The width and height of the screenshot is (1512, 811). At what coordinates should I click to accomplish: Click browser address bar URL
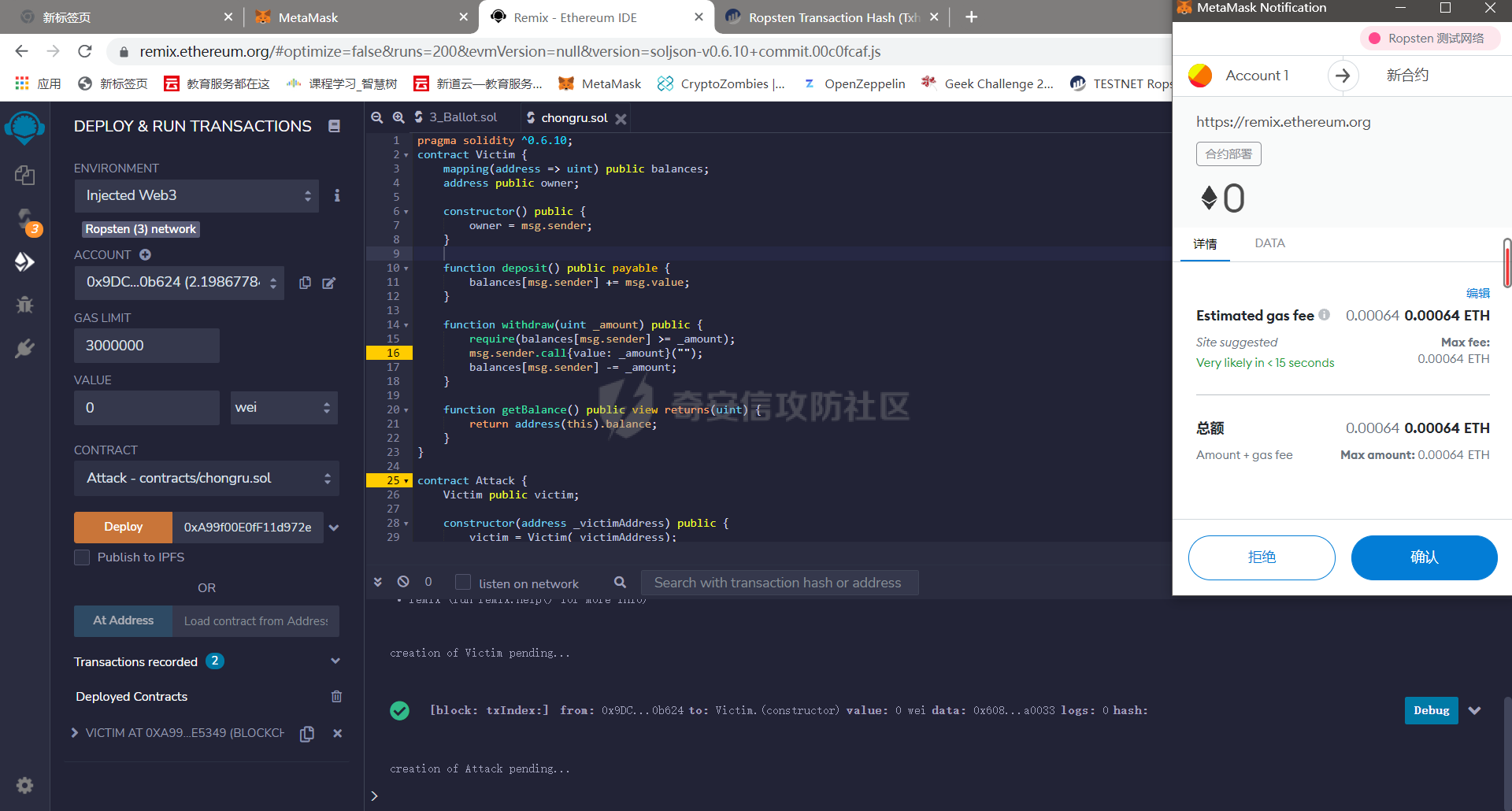coord(510,51)
